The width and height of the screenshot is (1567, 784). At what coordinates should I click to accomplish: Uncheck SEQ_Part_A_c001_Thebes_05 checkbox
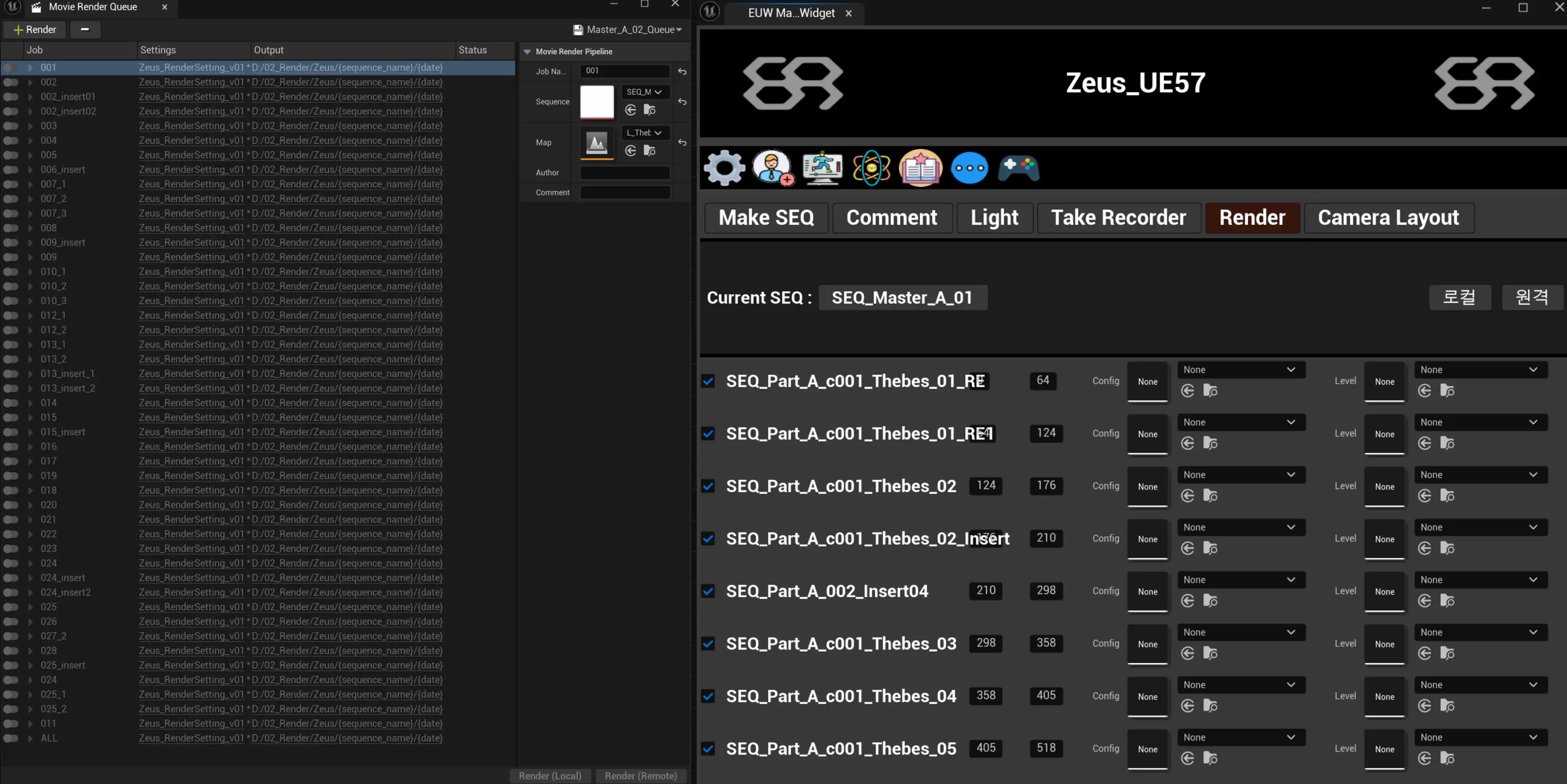tap(708, 749)
